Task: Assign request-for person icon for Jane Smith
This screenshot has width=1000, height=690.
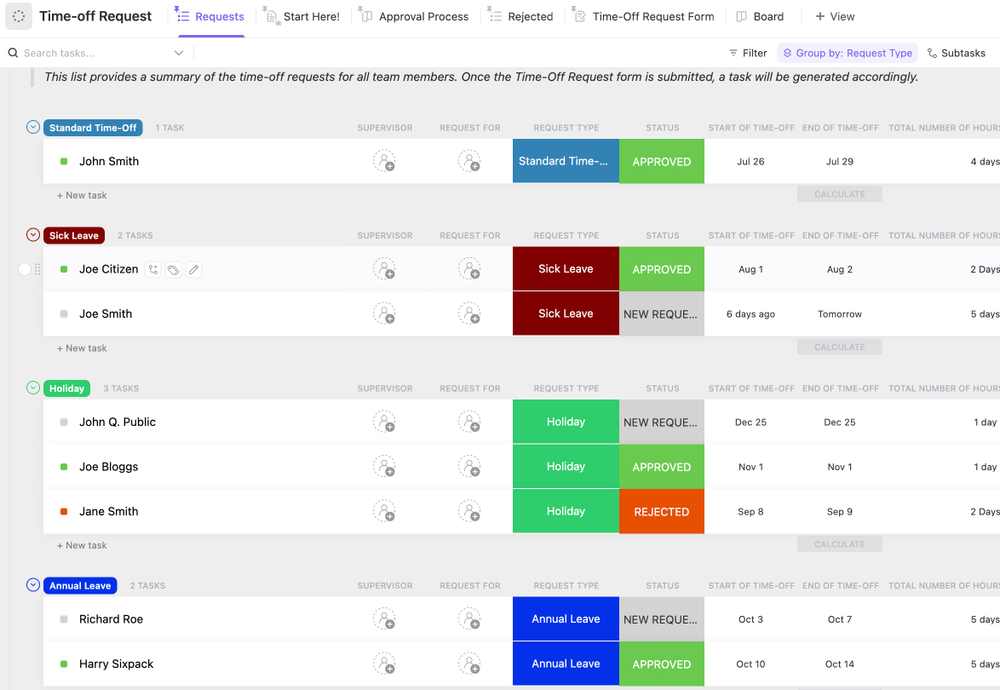Action: (x=469, y=511)
